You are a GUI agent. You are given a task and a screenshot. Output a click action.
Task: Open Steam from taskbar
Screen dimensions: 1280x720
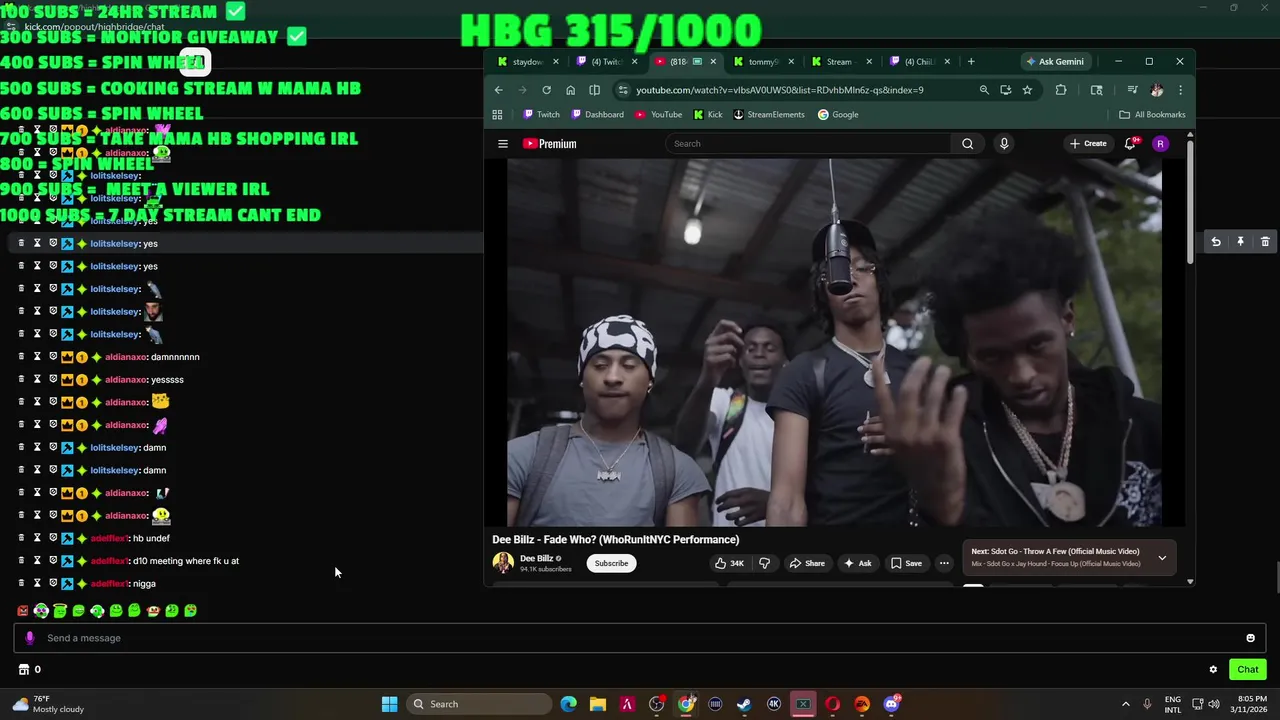tap(744, 704)
